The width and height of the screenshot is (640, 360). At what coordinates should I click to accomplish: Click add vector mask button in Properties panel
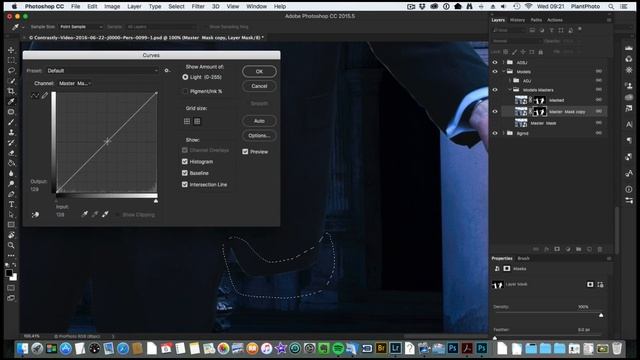(600, 284)
